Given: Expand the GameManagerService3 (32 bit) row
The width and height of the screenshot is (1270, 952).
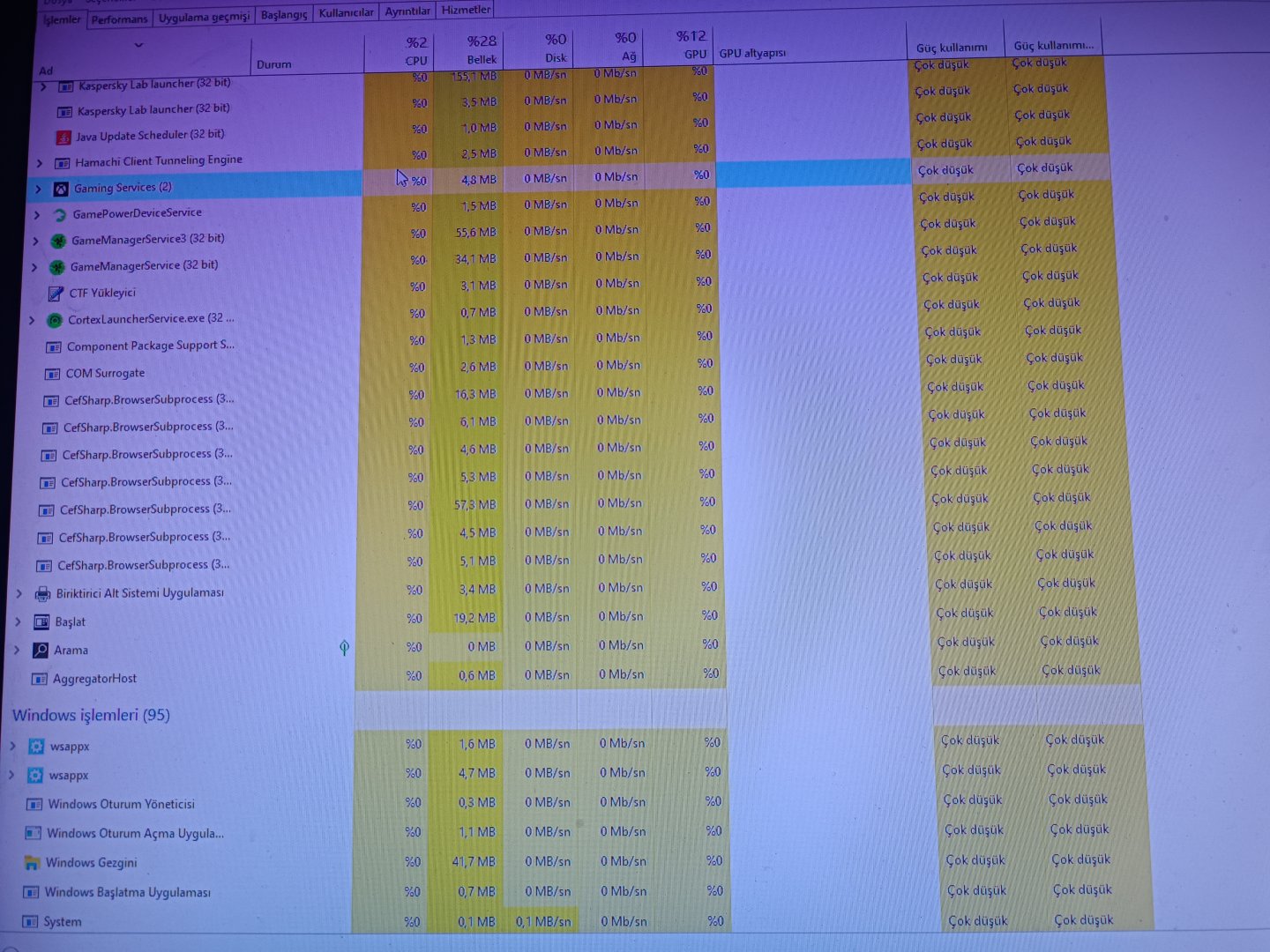Looking at the screenshot, I should coord(35,242).
